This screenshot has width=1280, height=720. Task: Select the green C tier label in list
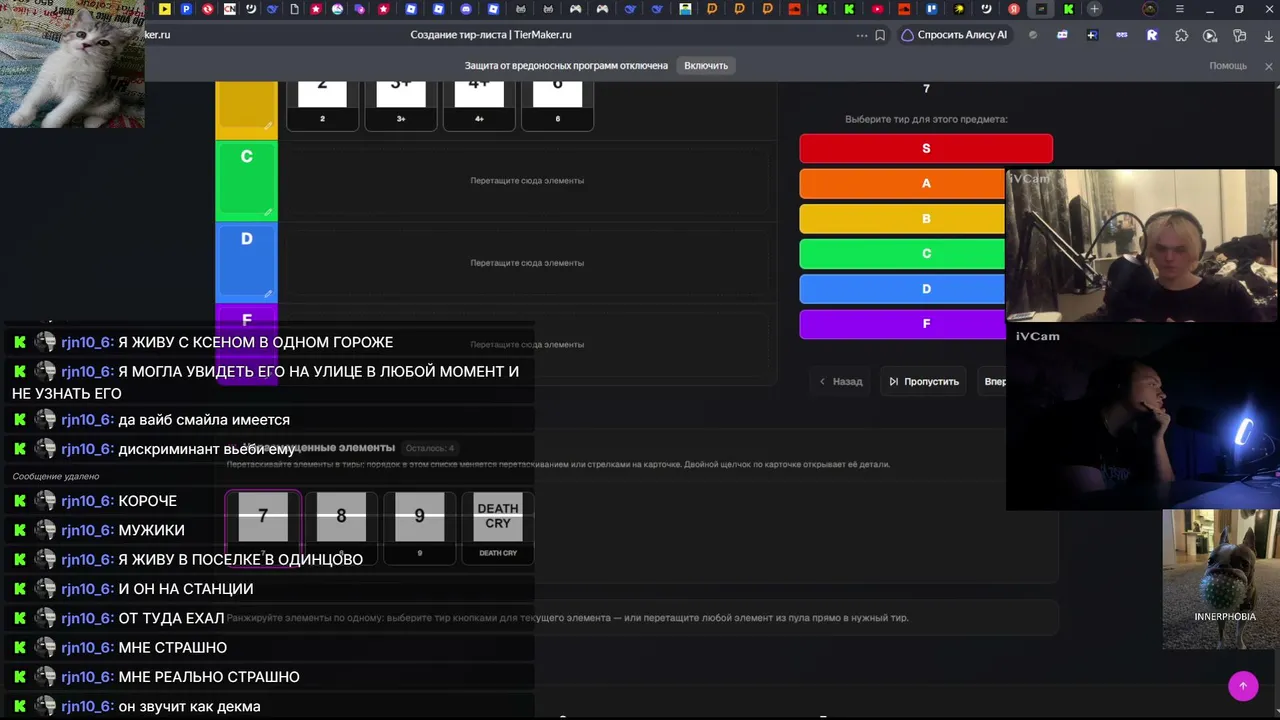[246, 180]
